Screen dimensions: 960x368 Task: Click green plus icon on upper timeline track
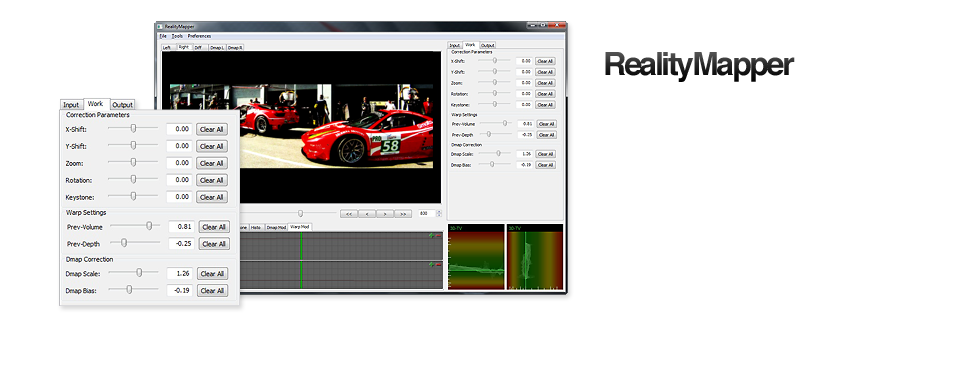(431, 235)
